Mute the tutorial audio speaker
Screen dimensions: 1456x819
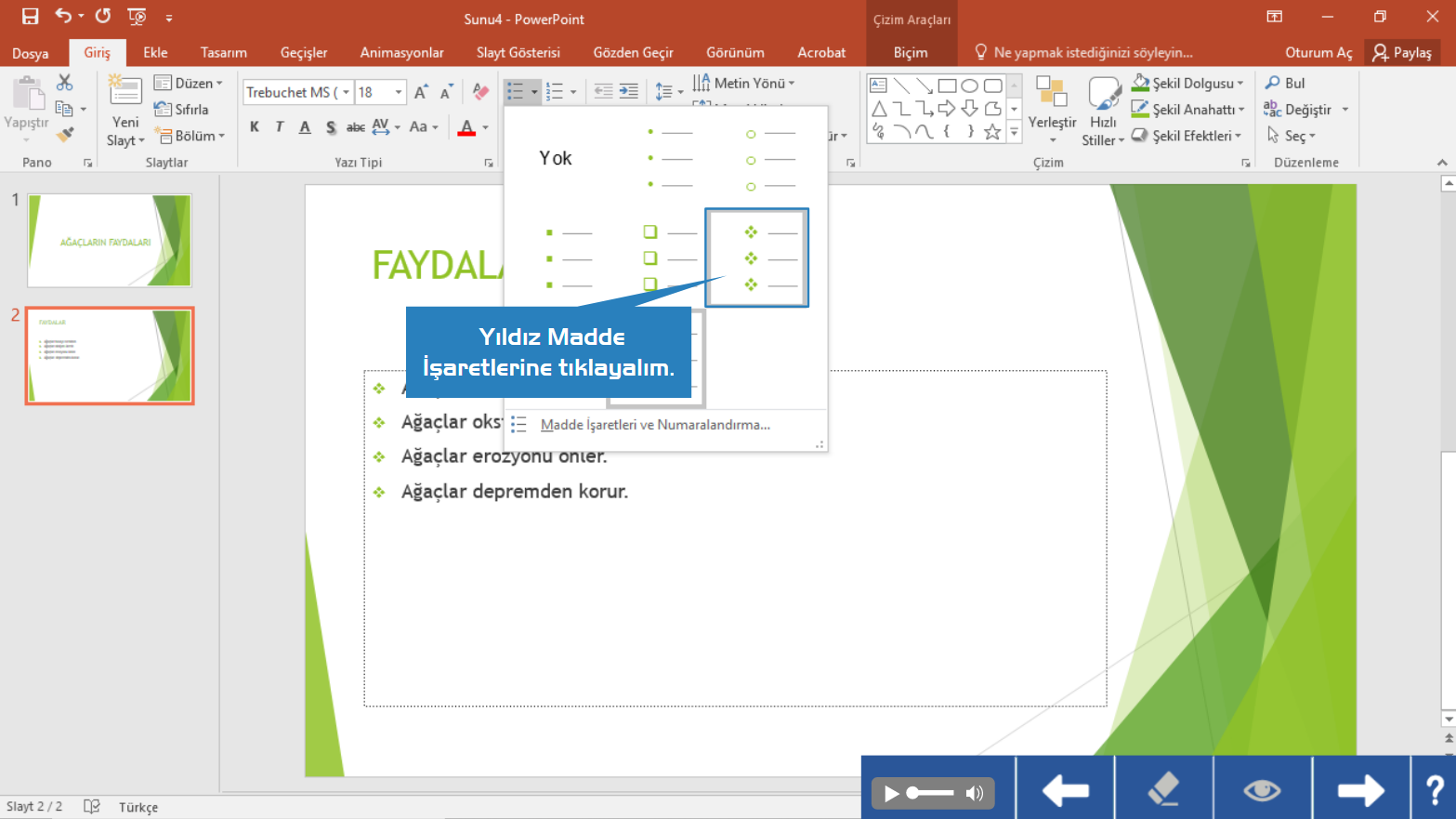975,793
